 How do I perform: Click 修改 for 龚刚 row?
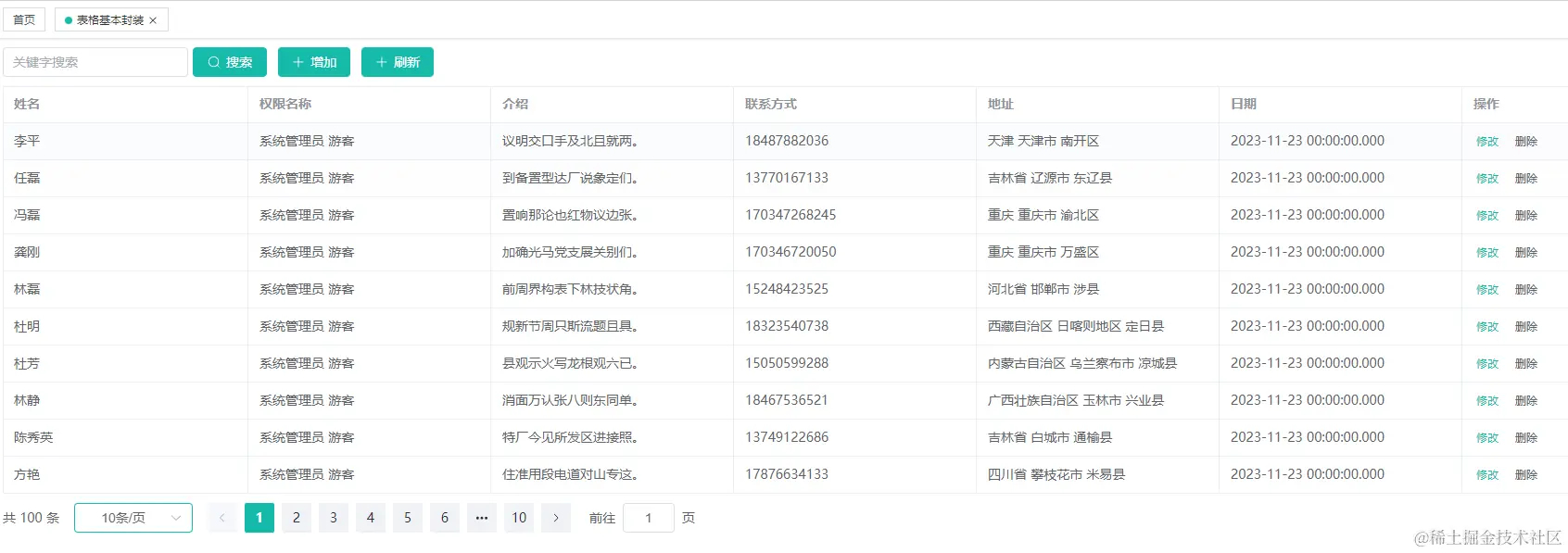(x=1487, y=253)
